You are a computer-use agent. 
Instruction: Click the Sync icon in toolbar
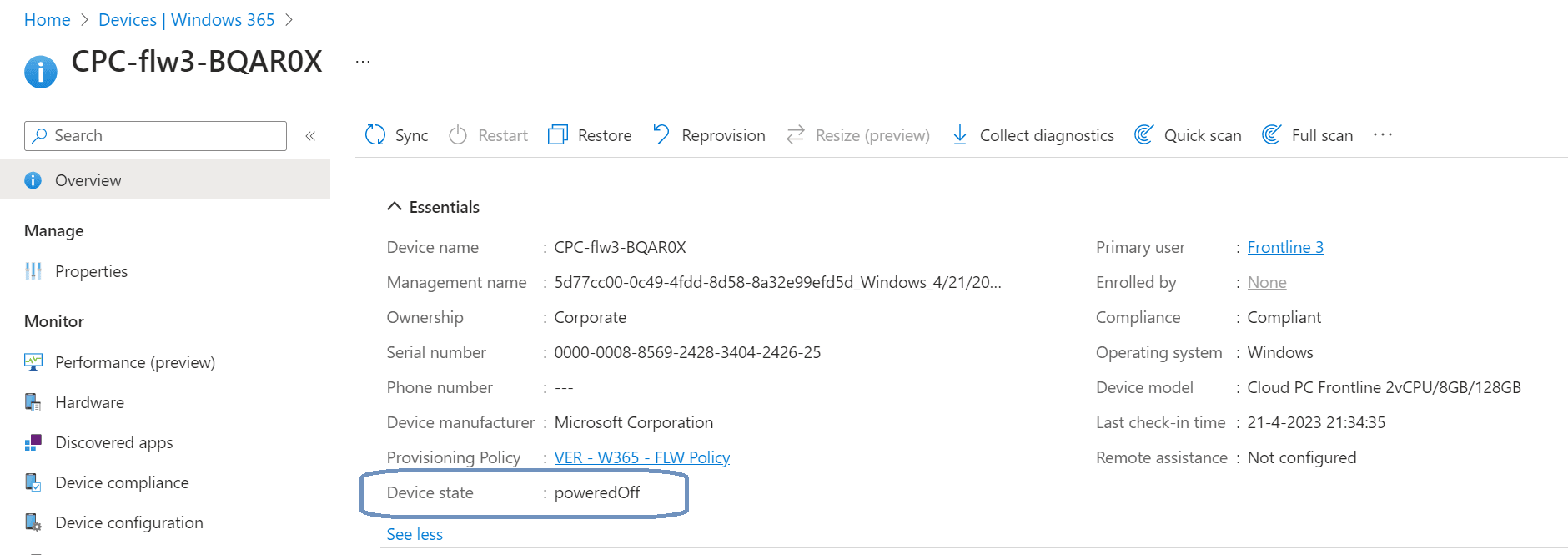tap(375, 135)
